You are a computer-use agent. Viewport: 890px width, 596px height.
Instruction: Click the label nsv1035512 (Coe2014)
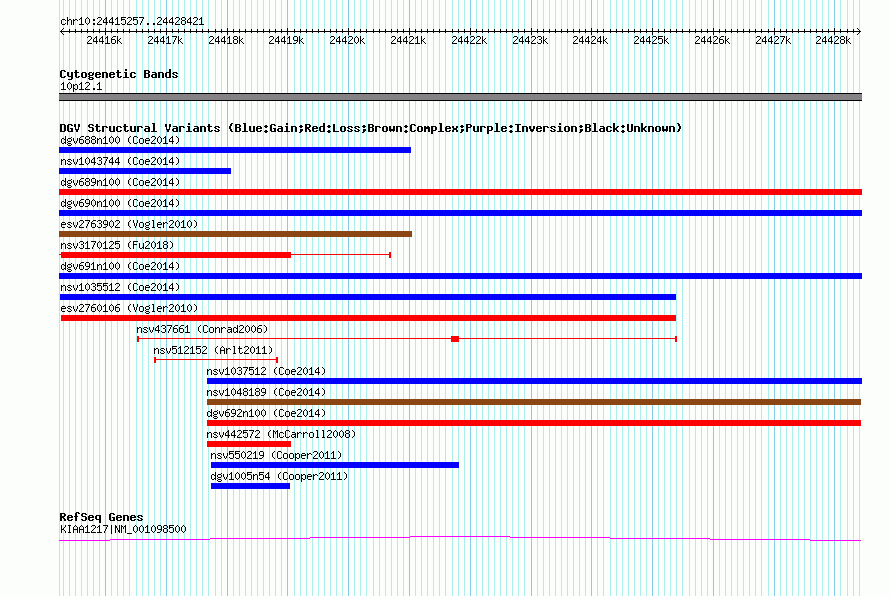120,287
